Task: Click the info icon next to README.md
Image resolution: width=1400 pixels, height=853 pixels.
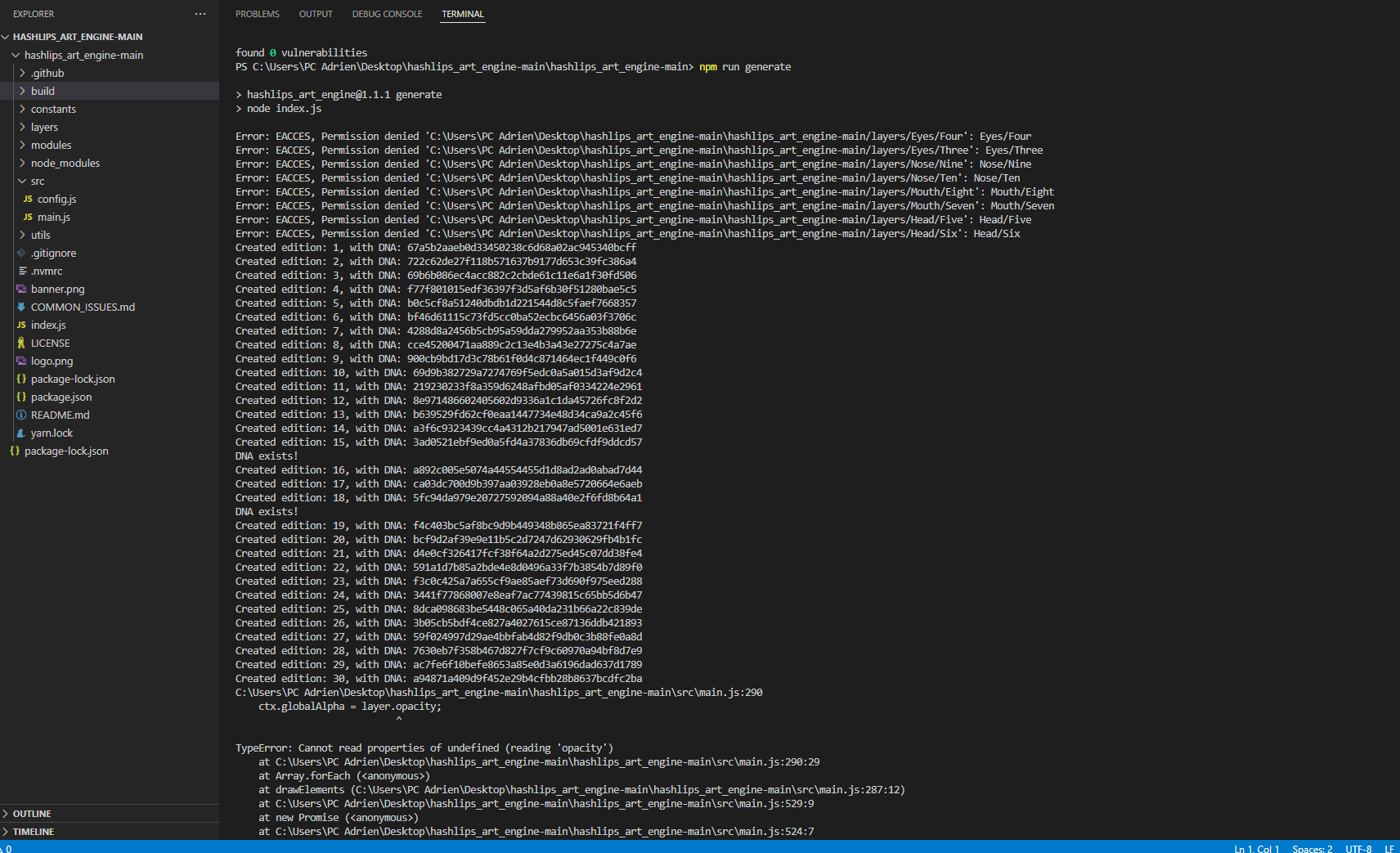Action: tap(20, 415)
